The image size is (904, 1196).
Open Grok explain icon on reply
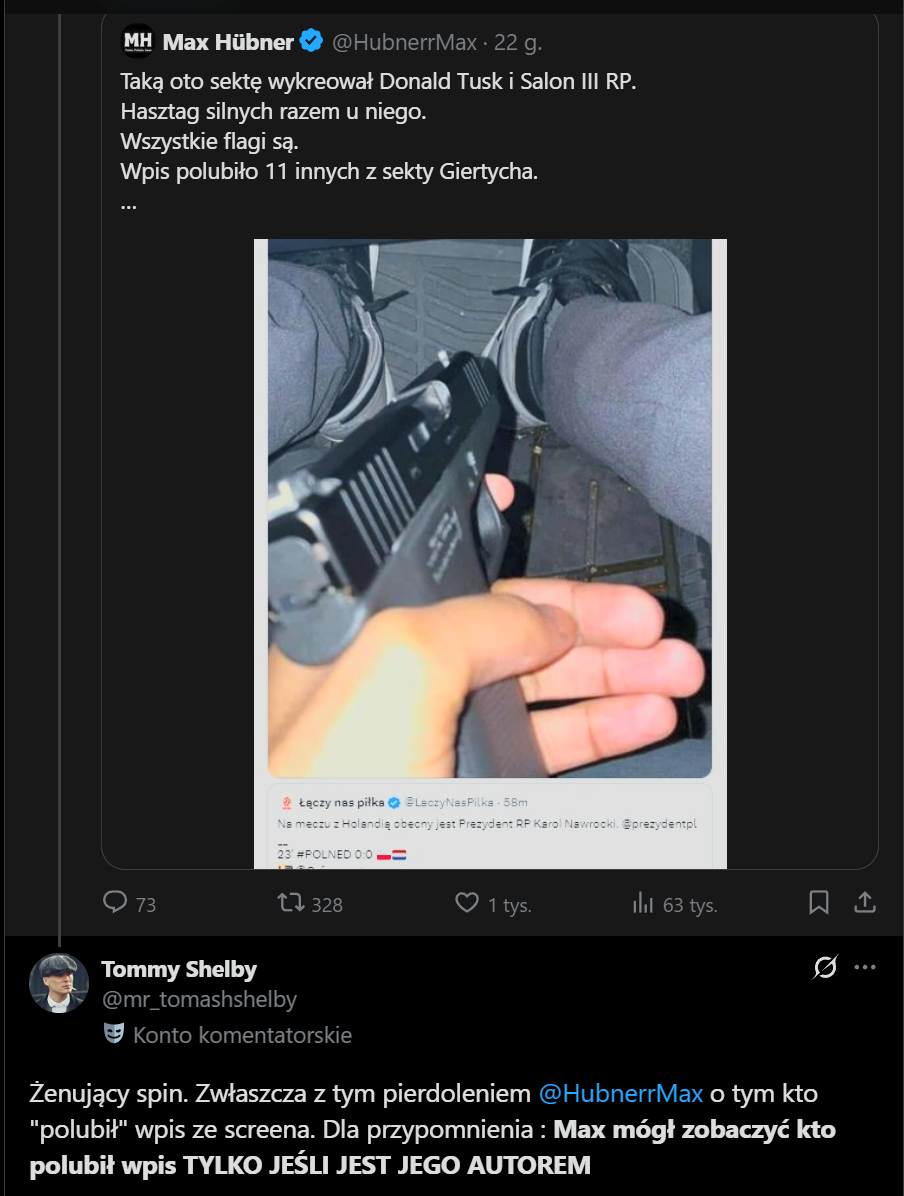826,967
